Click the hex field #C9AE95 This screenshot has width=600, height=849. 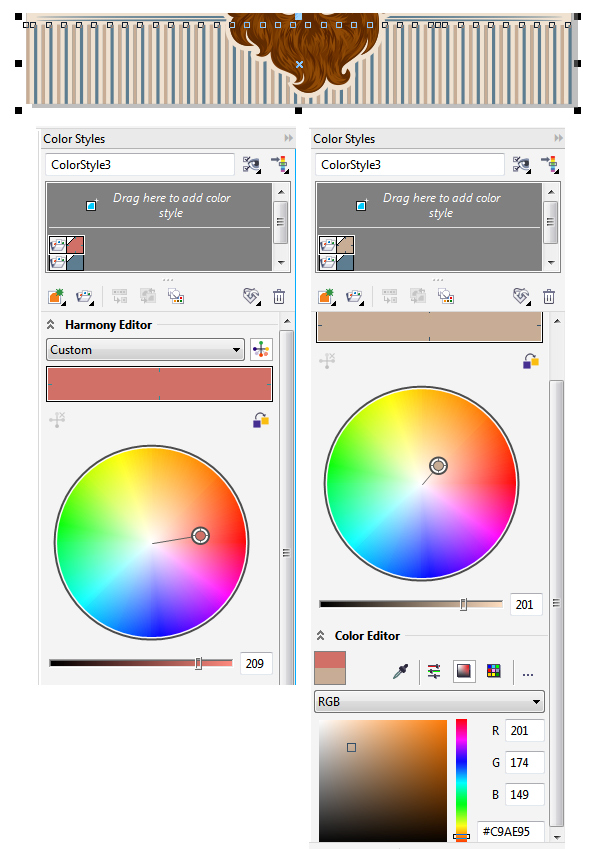click(511, 831)
